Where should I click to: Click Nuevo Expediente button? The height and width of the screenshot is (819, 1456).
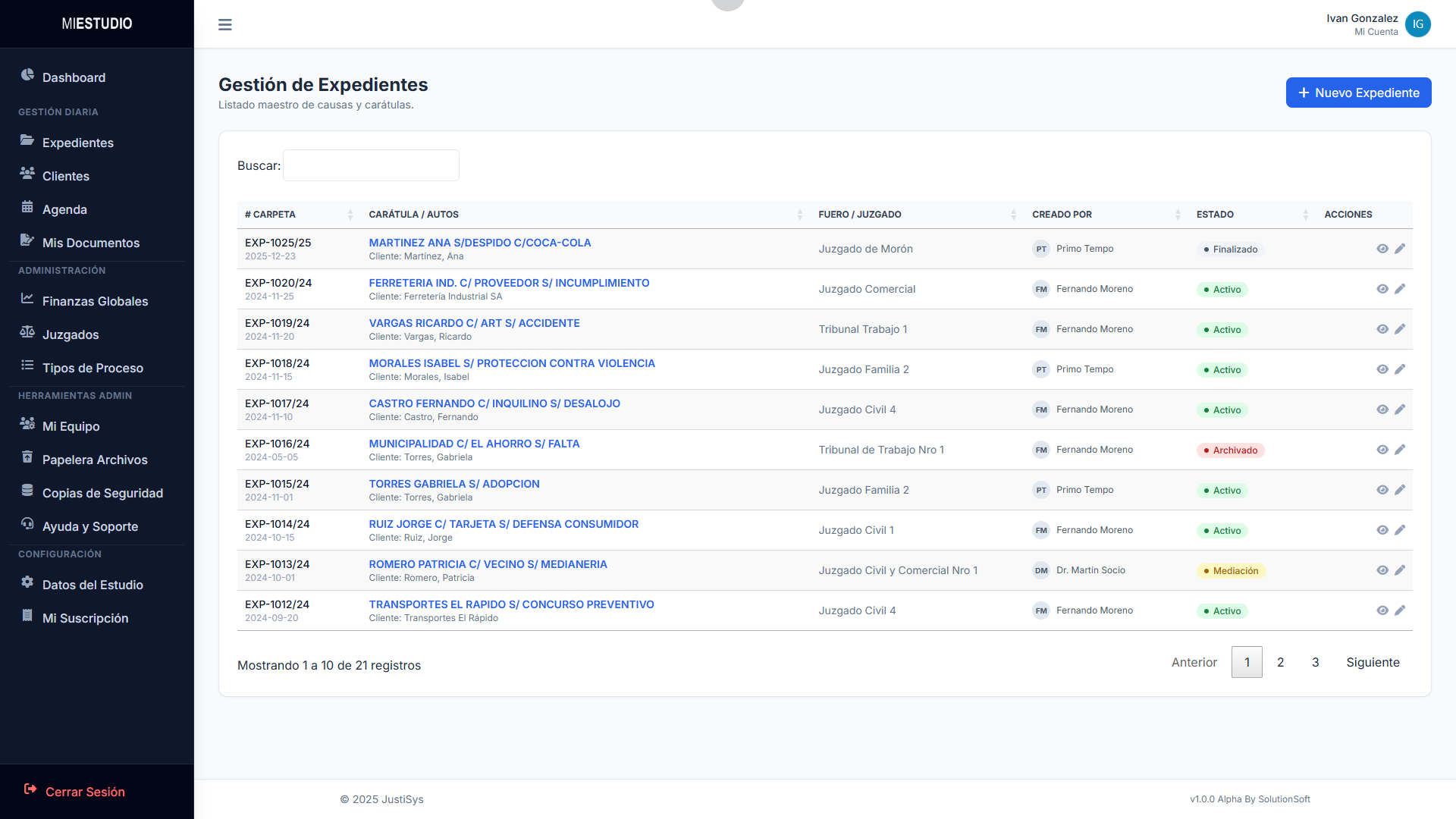pos(1357,93)
